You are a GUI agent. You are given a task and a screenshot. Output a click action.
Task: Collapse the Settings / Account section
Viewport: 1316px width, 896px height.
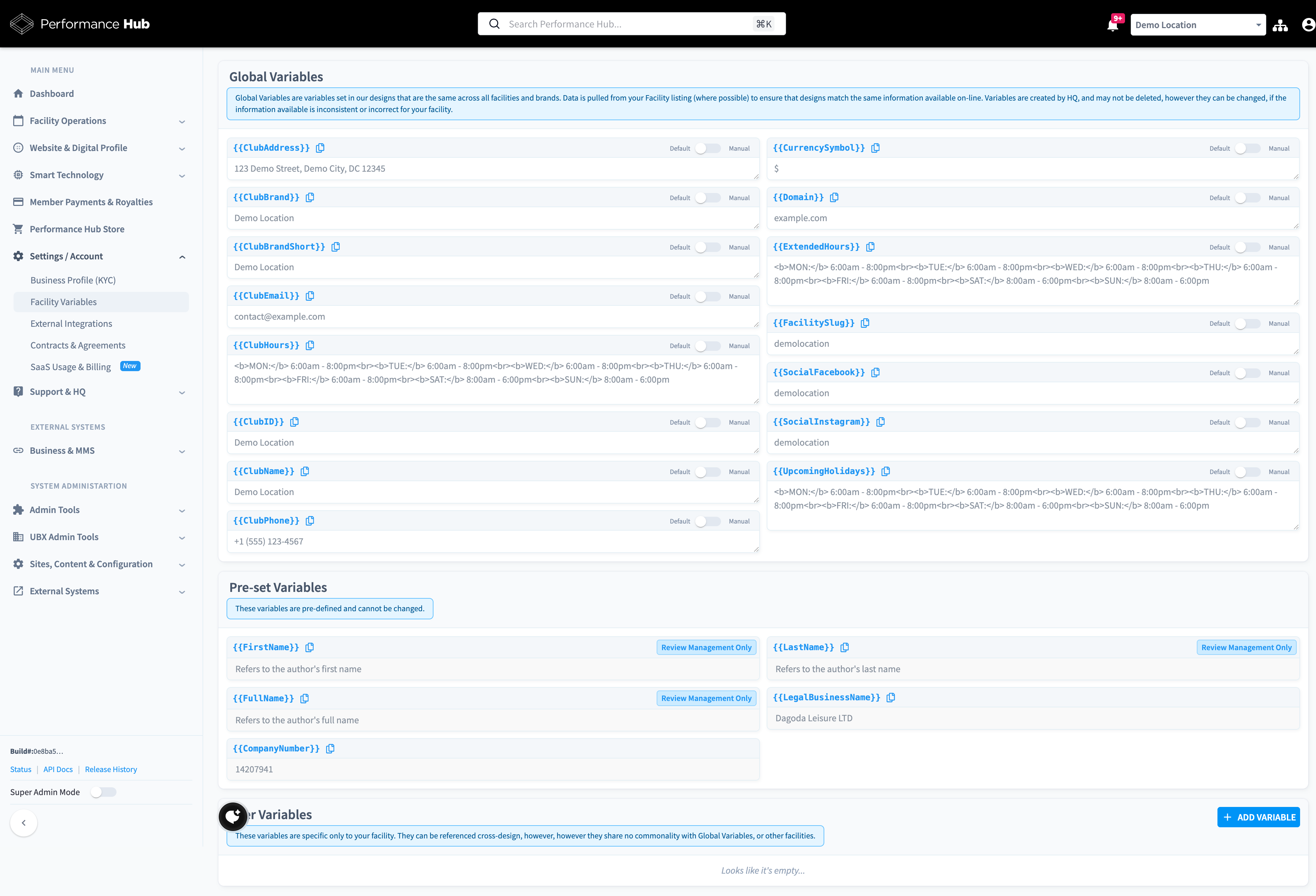pos(182,256)
